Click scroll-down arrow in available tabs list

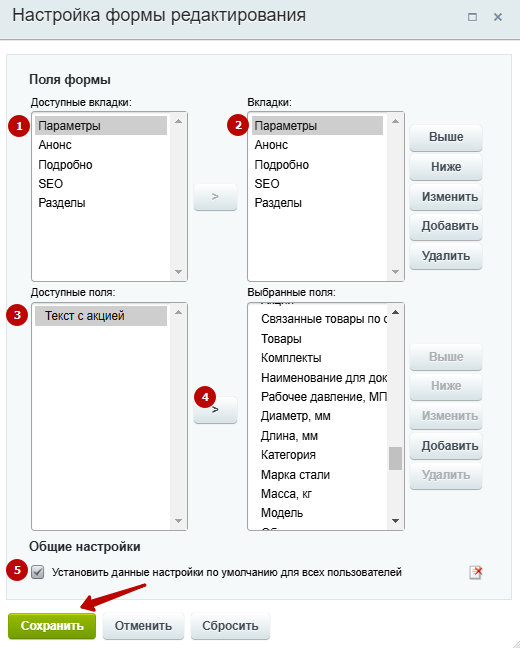[x=179, y=272]
